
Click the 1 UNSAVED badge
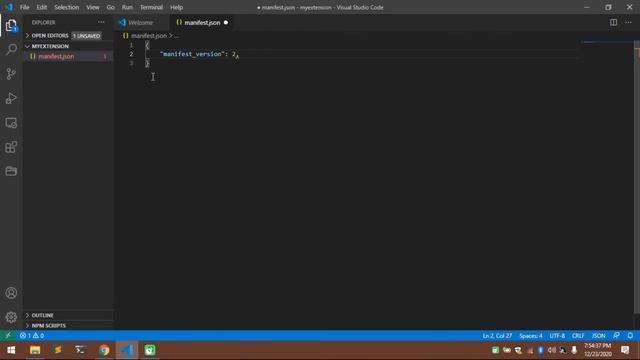tap(87, 36)
